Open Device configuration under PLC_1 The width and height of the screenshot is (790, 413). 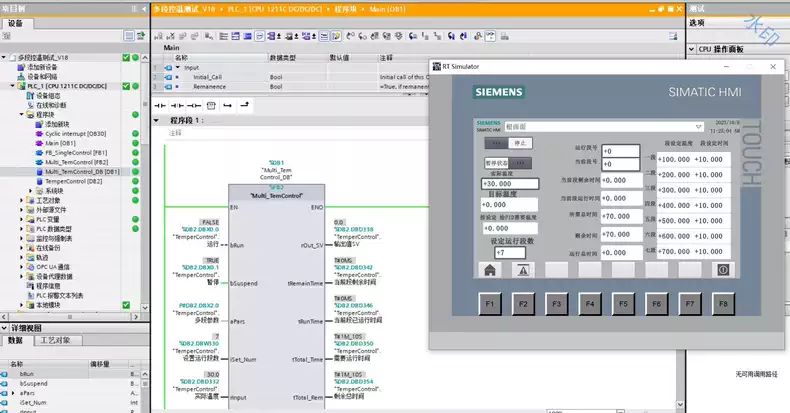(x=48, y=96)
